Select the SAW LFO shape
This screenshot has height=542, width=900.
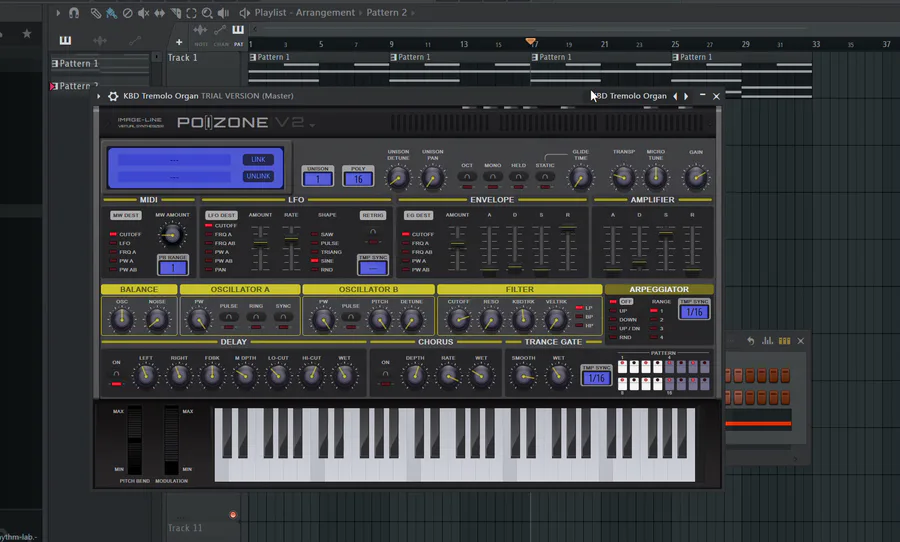(x=323, y=234)
